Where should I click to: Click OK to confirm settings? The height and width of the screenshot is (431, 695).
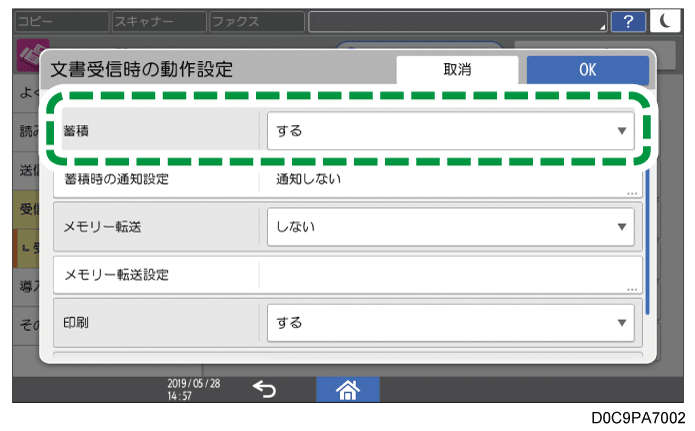[x=588, y=70]
